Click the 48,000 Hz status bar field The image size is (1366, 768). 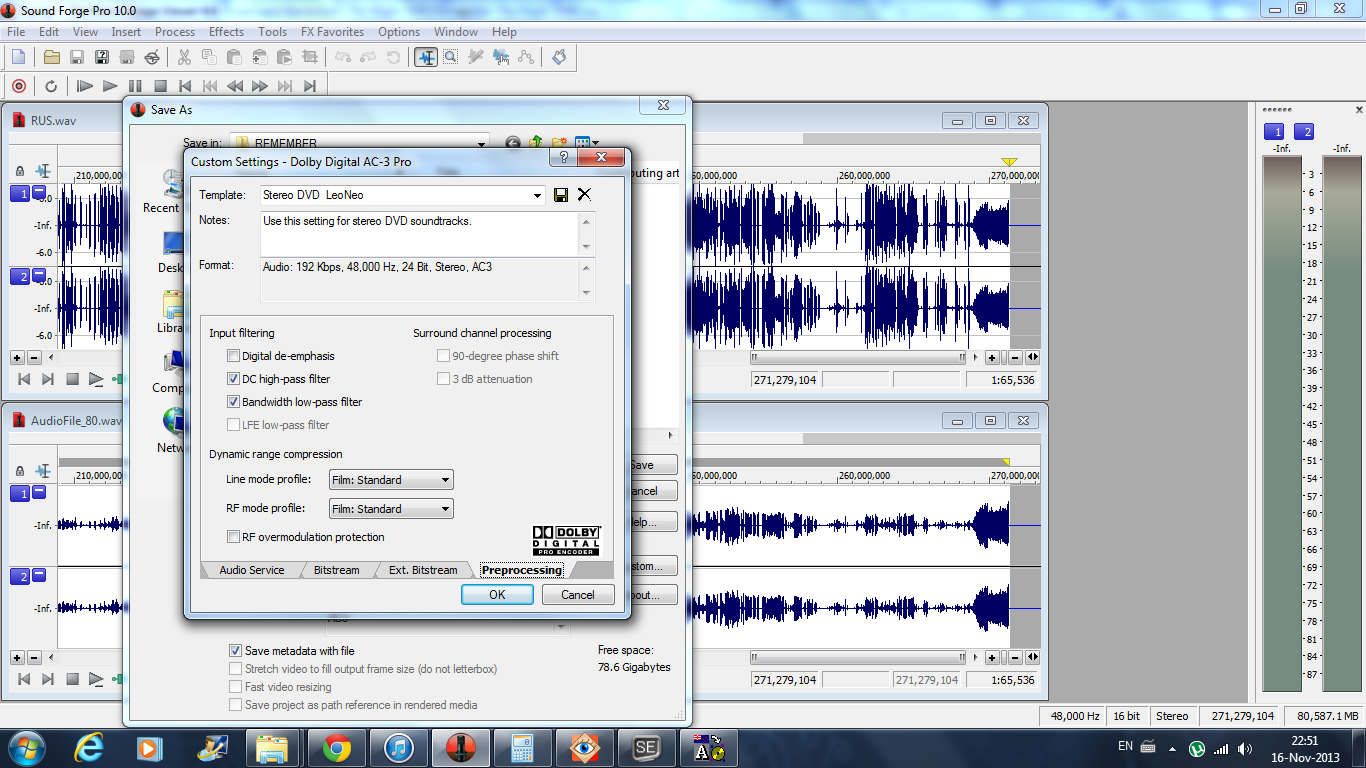pos(1073,716)
